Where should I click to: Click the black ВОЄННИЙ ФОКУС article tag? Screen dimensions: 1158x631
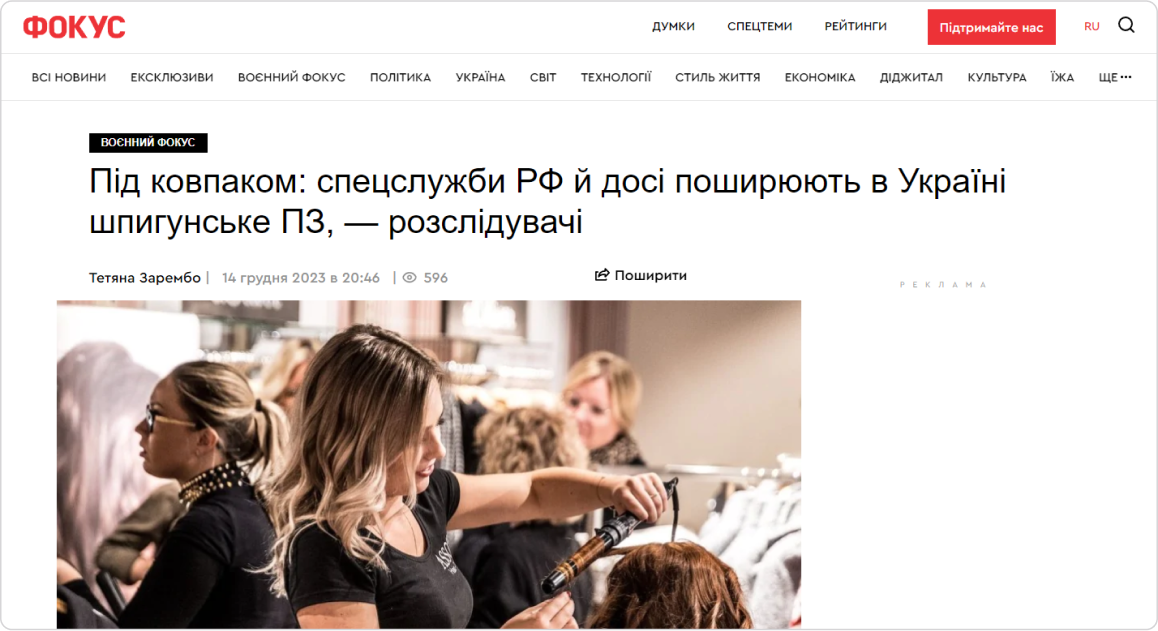(148, 143)
